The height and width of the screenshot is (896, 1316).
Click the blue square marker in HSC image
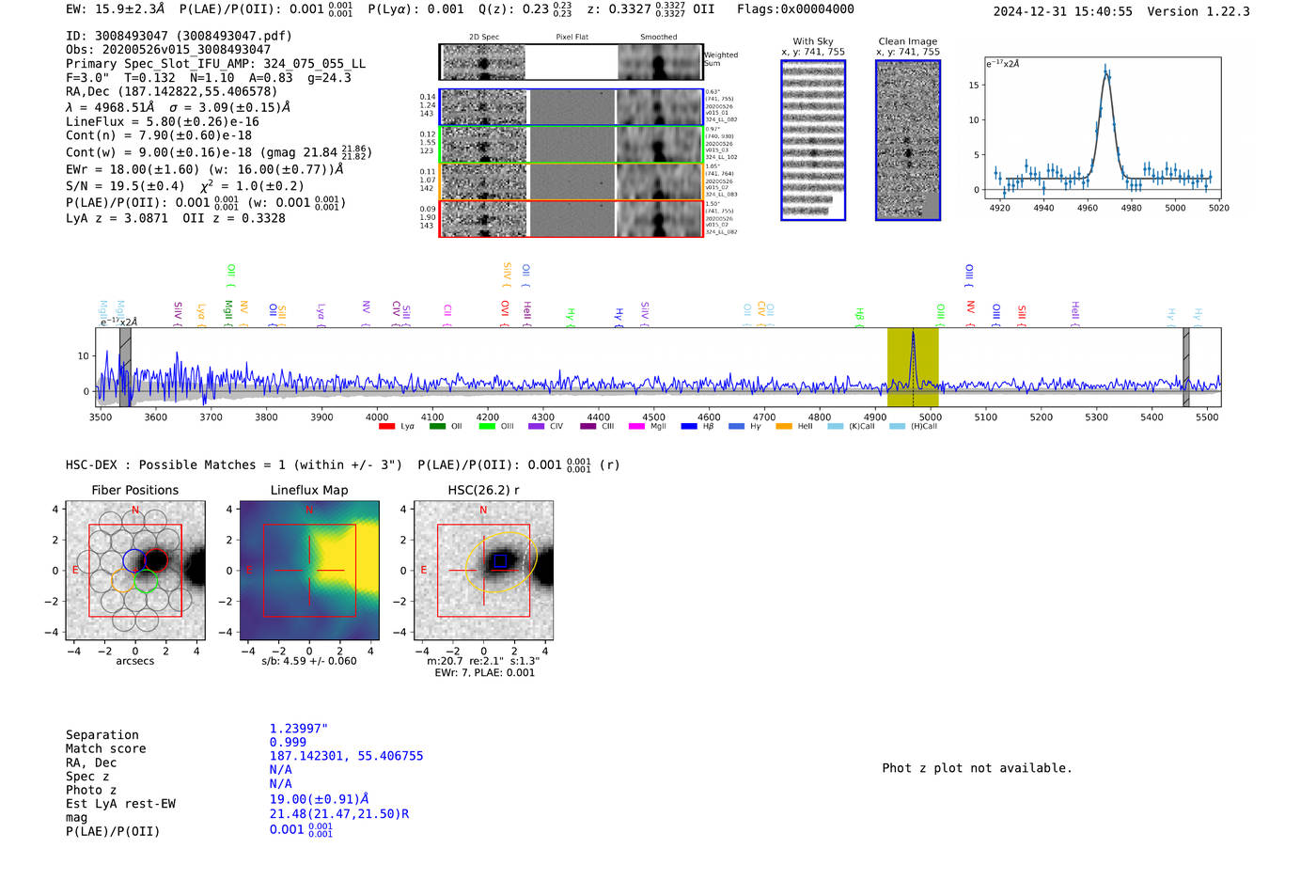[500, 560]
